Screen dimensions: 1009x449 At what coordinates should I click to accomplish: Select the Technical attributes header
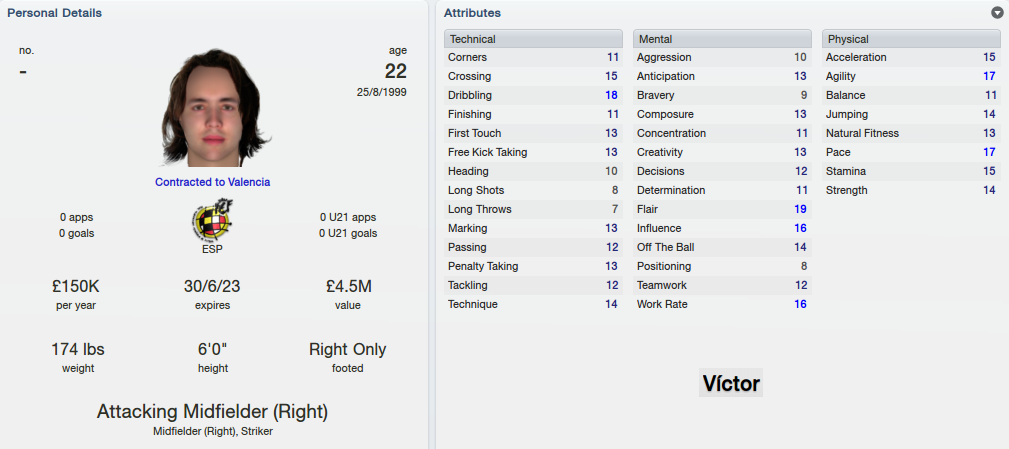pyautogui.click(x=533, y=39)
